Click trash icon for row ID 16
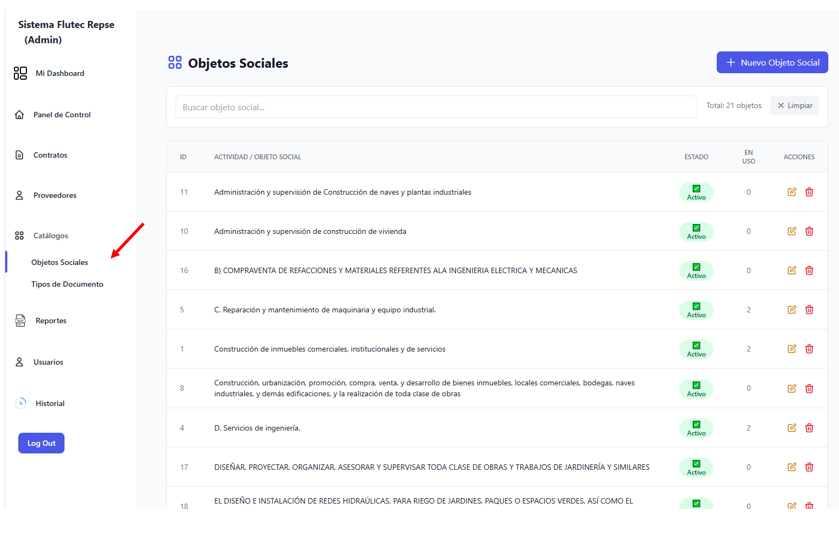The image size is (839, 534). pos(809,270)
